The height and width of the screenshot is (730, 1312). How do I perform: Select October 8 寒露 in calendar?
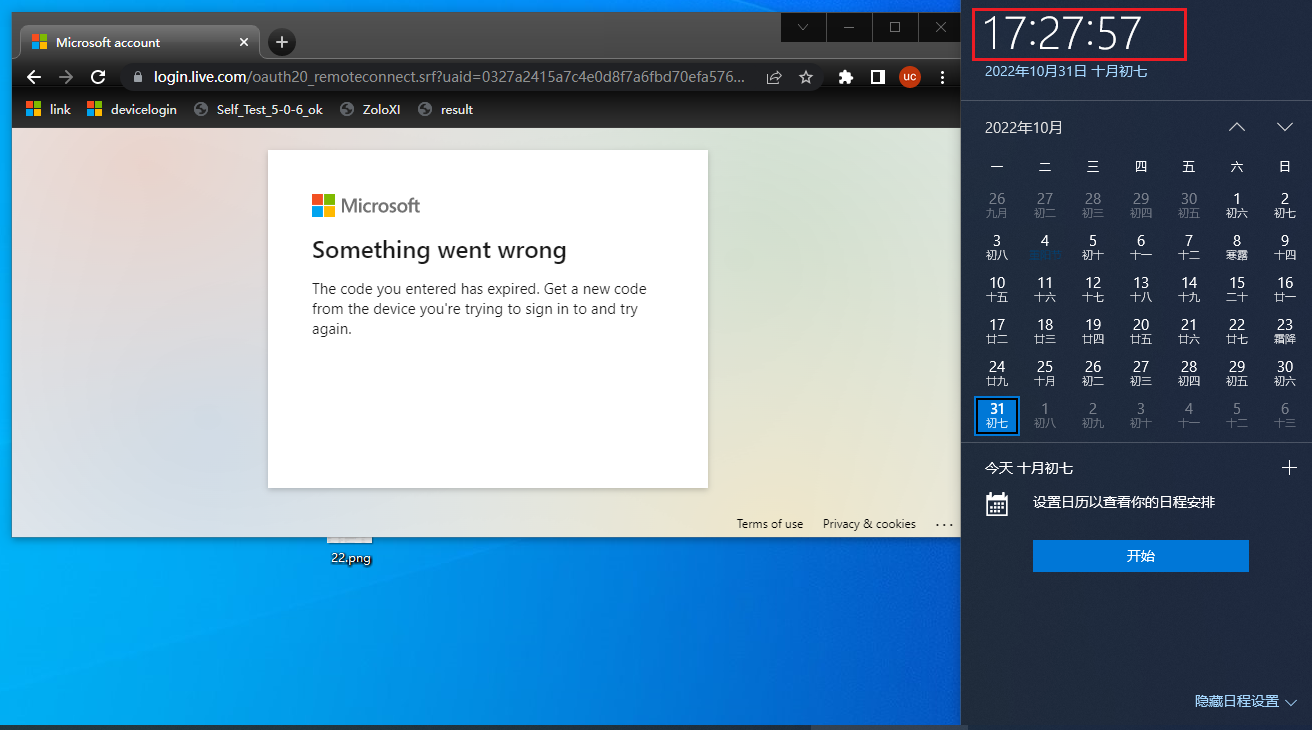point(1237,247)
